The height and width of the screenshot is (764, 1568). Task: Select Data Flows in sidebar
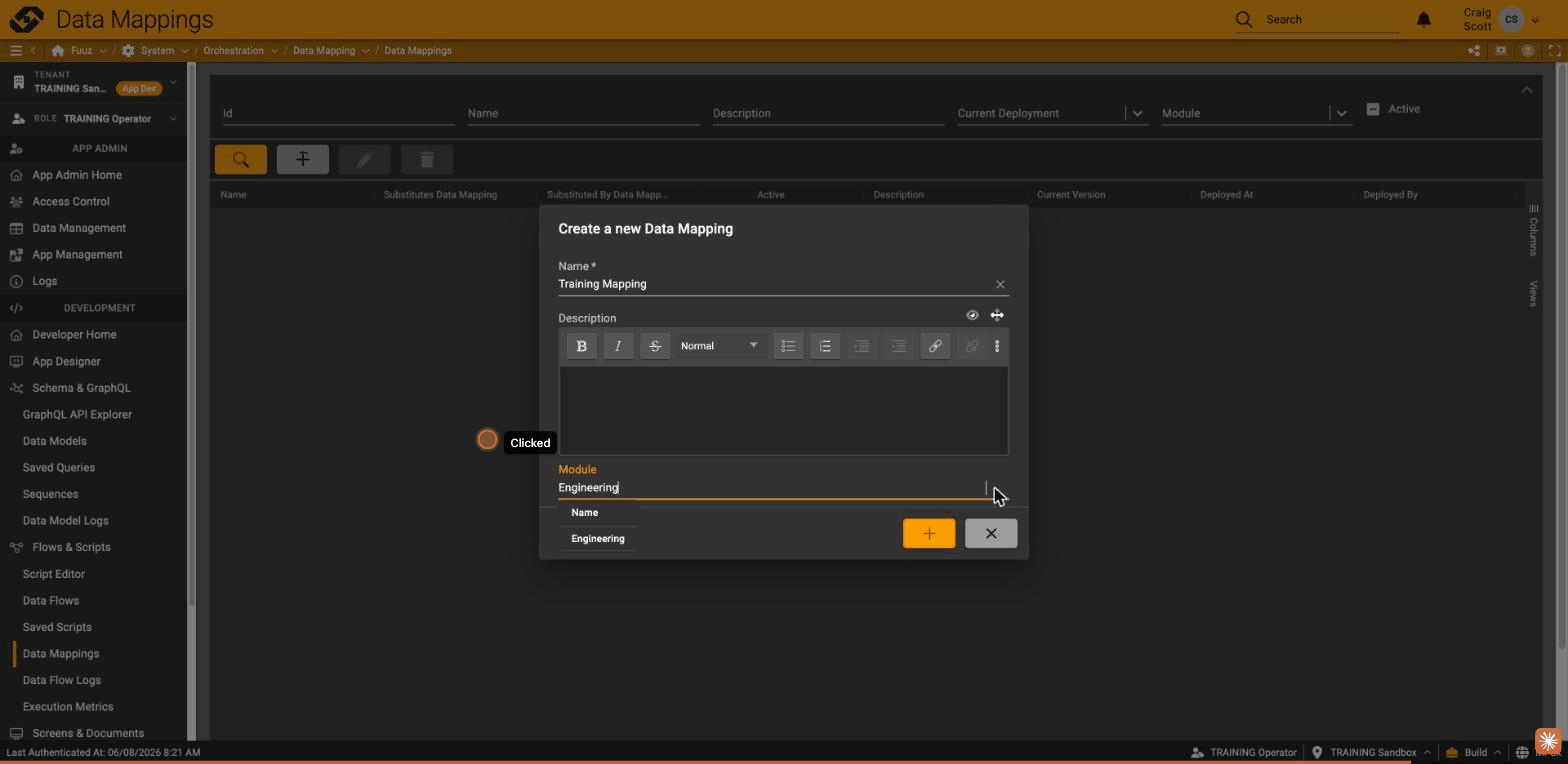50,600
